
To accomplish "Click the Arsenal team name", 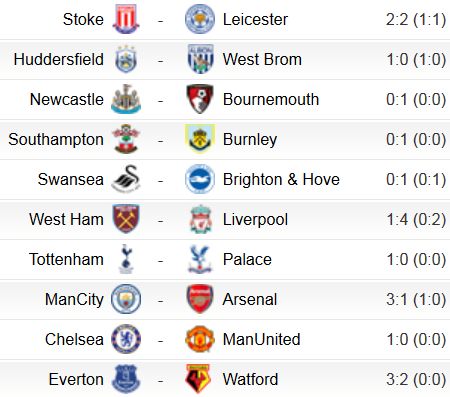I will click(250, 299).
